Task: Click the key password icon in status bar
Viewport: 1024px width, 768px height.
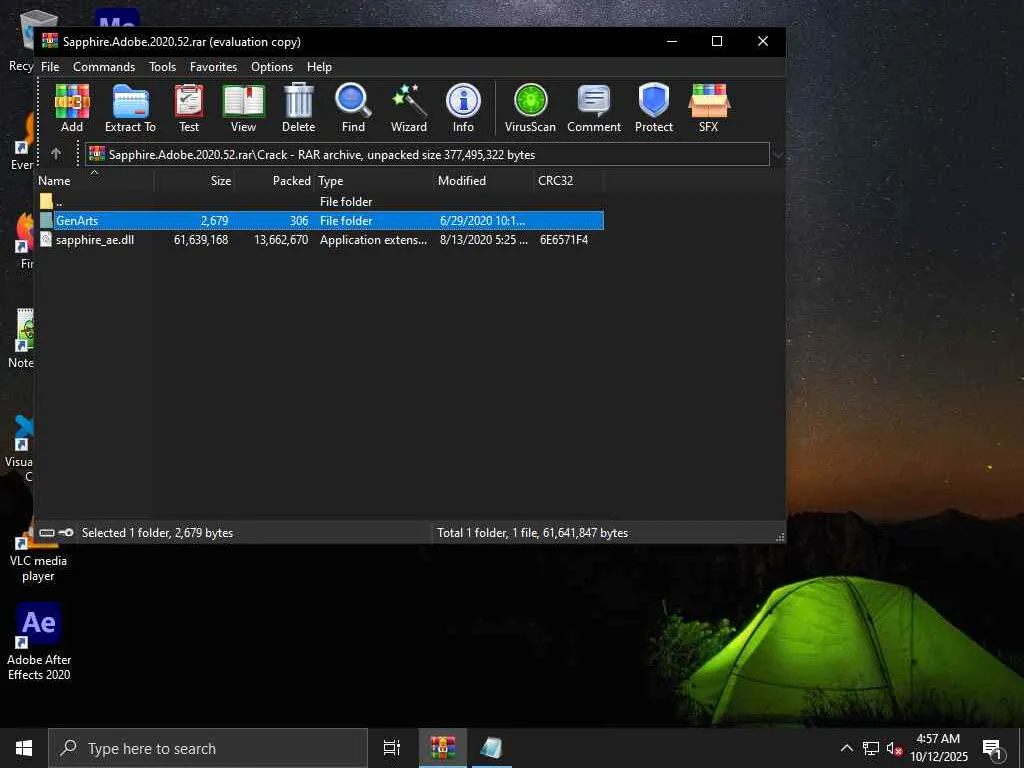Action: (x=66, y=533)
